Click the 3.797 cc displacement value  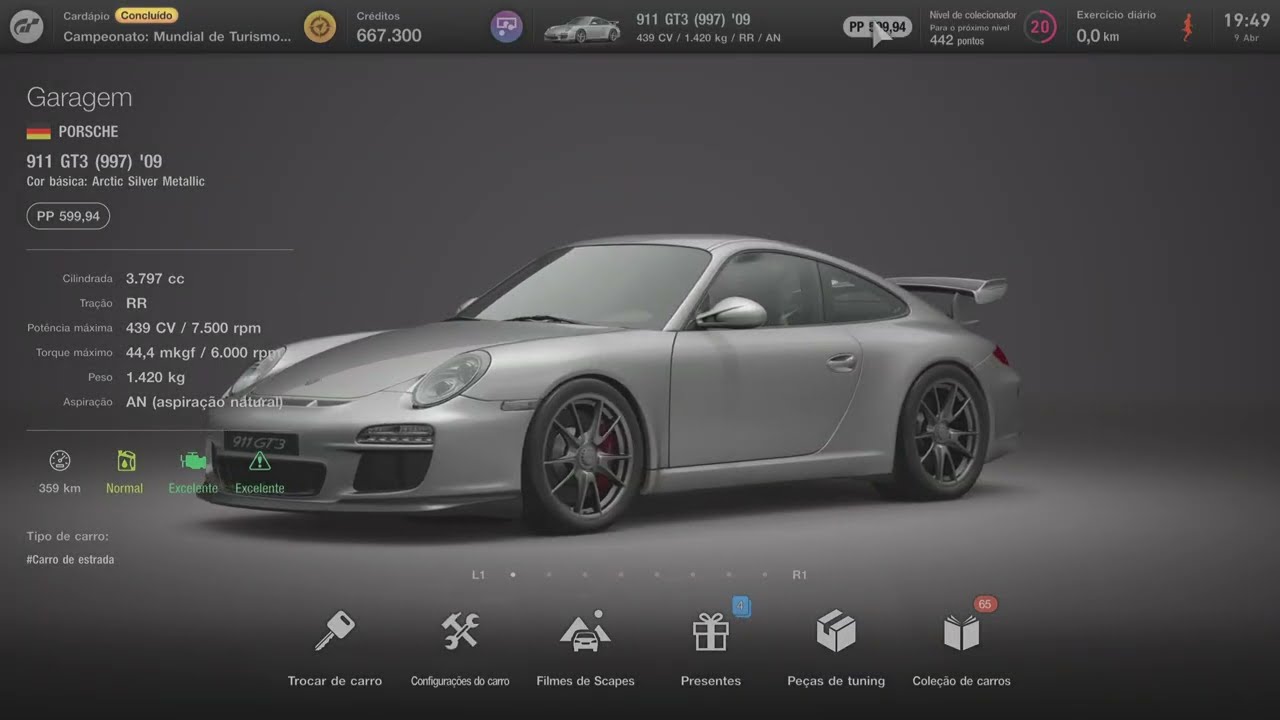[x=155, y=278]
